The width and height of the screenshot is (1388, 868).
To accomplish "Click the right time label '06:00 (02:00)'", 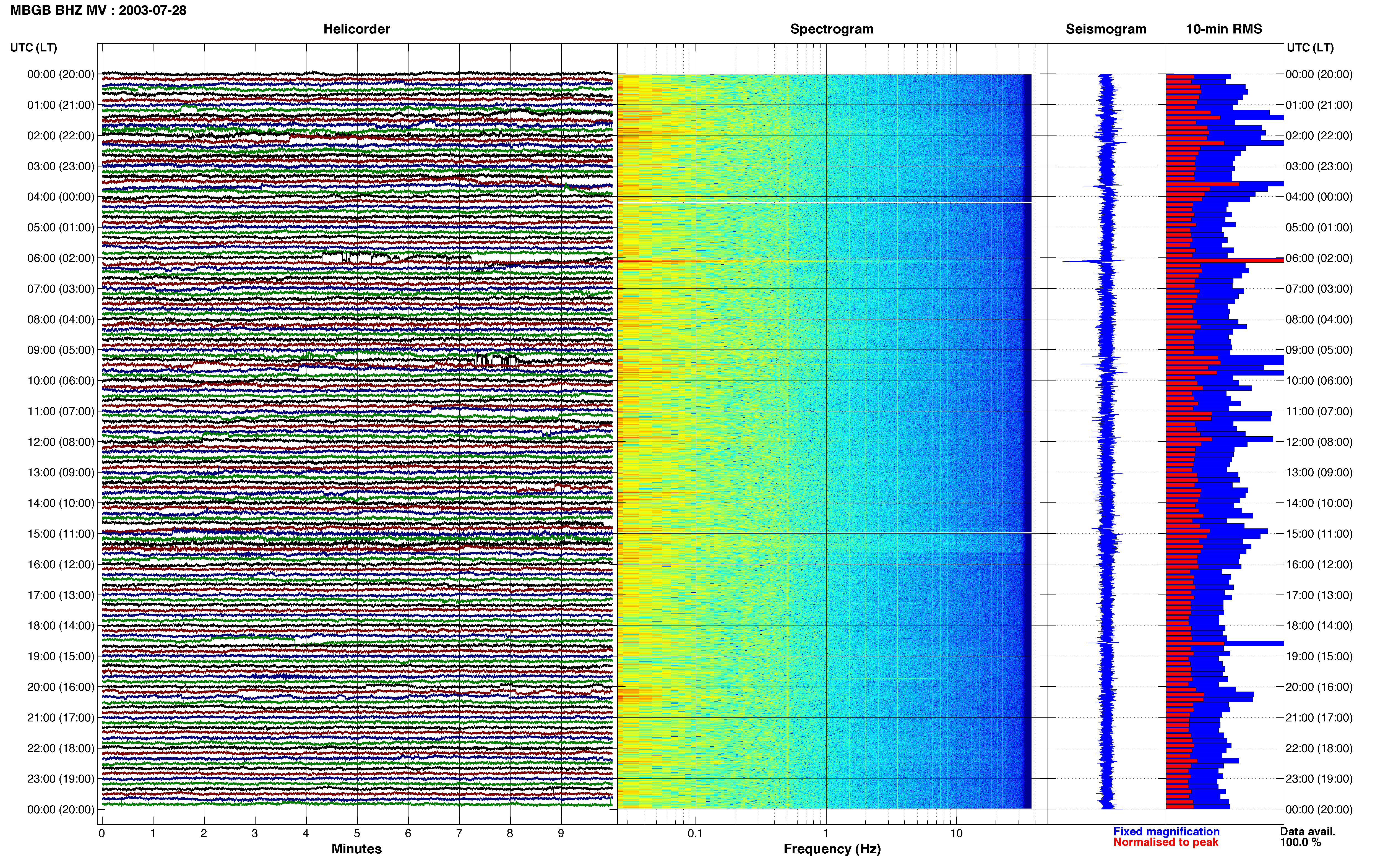I will point(1319,258).
